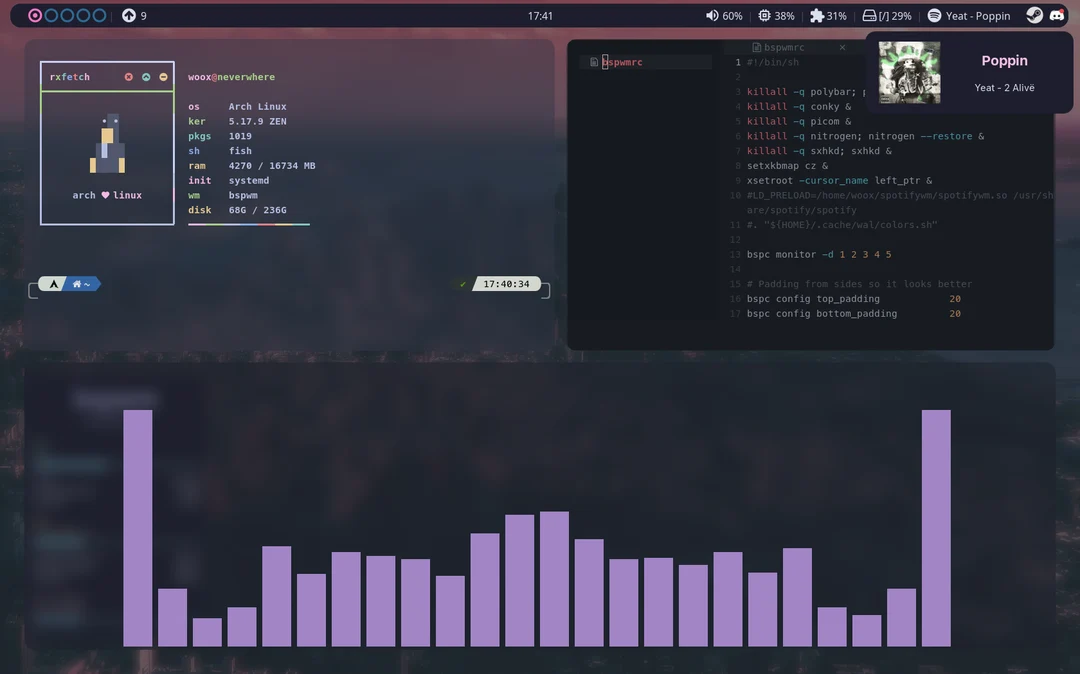Activate the last workspace indicator circle
1080x674 pixels.
97,15
